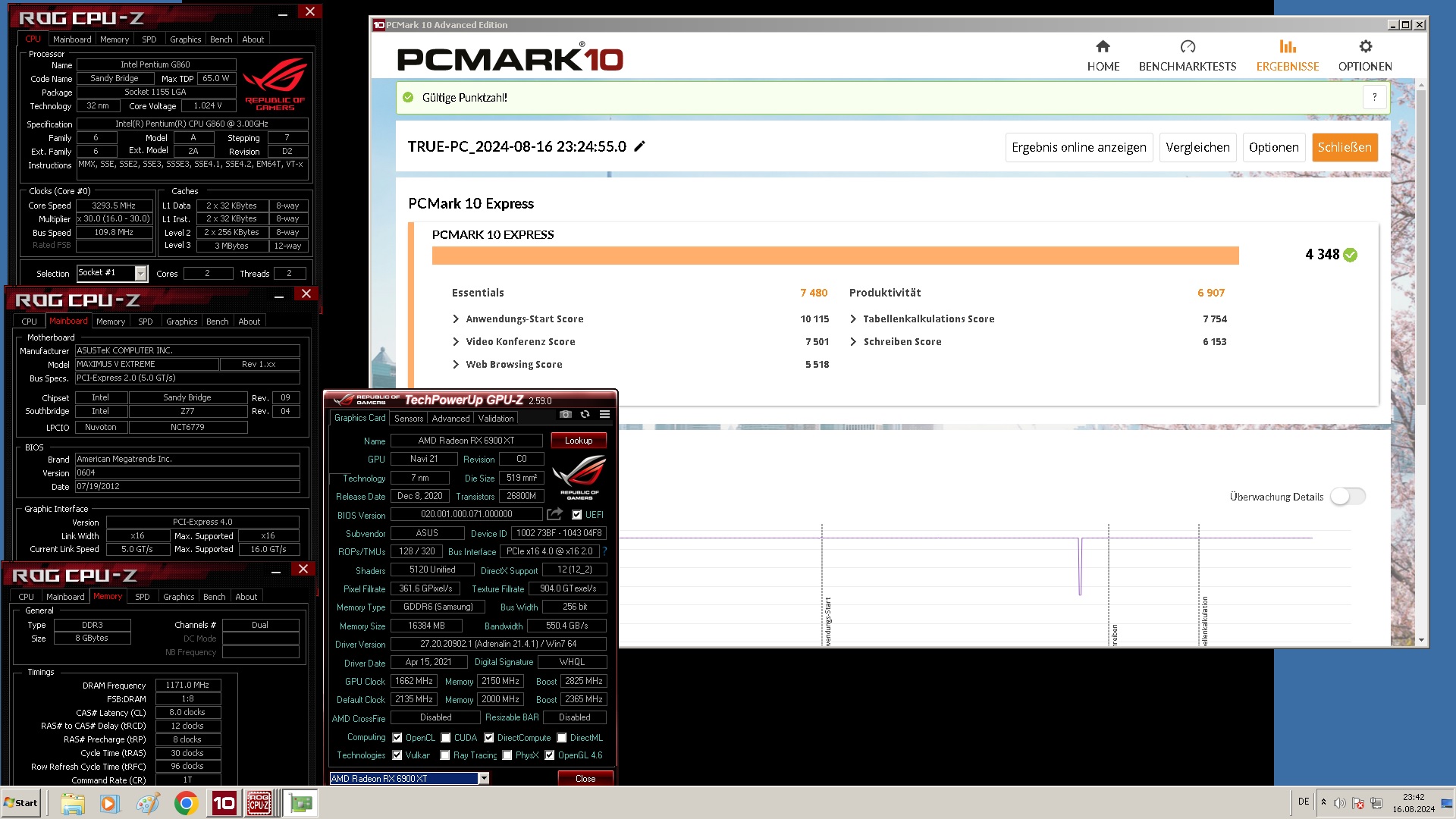Launch the media player taskbar icon

click(110, 803)
